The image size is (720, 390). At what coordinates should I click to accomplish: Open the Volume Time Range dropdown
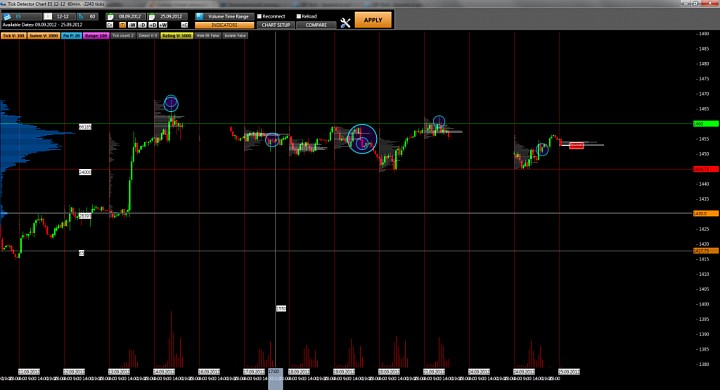coord(225,17)
